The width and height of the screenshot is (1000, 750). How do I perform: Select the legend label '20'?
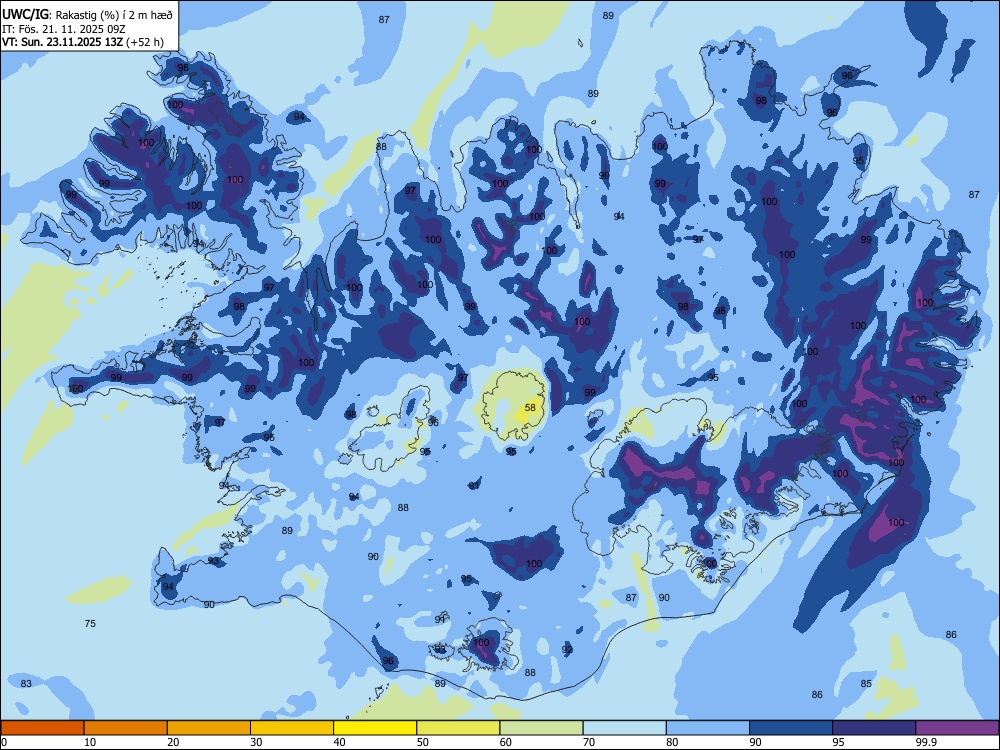pos(173,742)
